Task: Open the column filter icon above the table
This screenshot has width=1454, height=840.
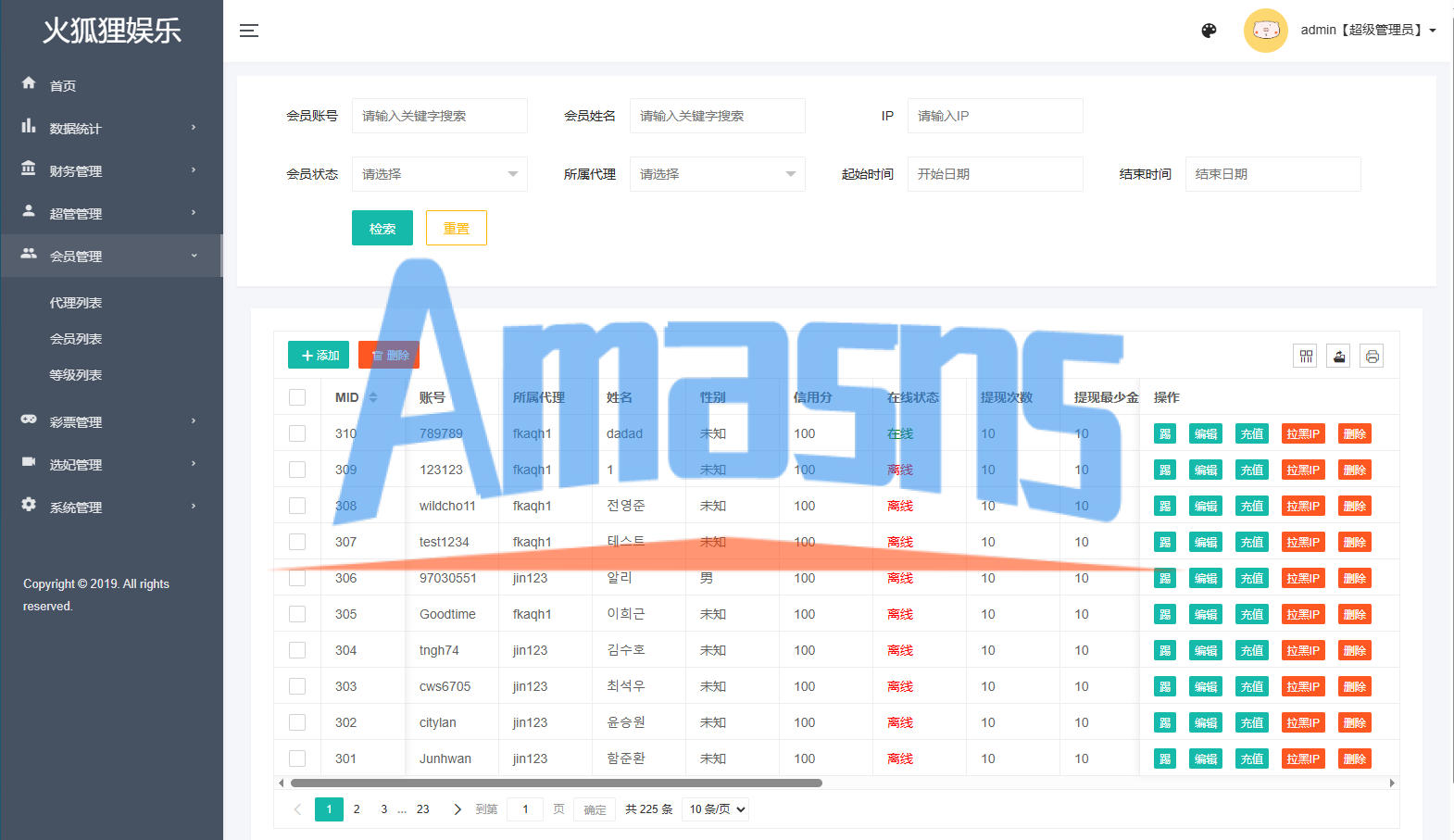Action: tap(1306, 356)
